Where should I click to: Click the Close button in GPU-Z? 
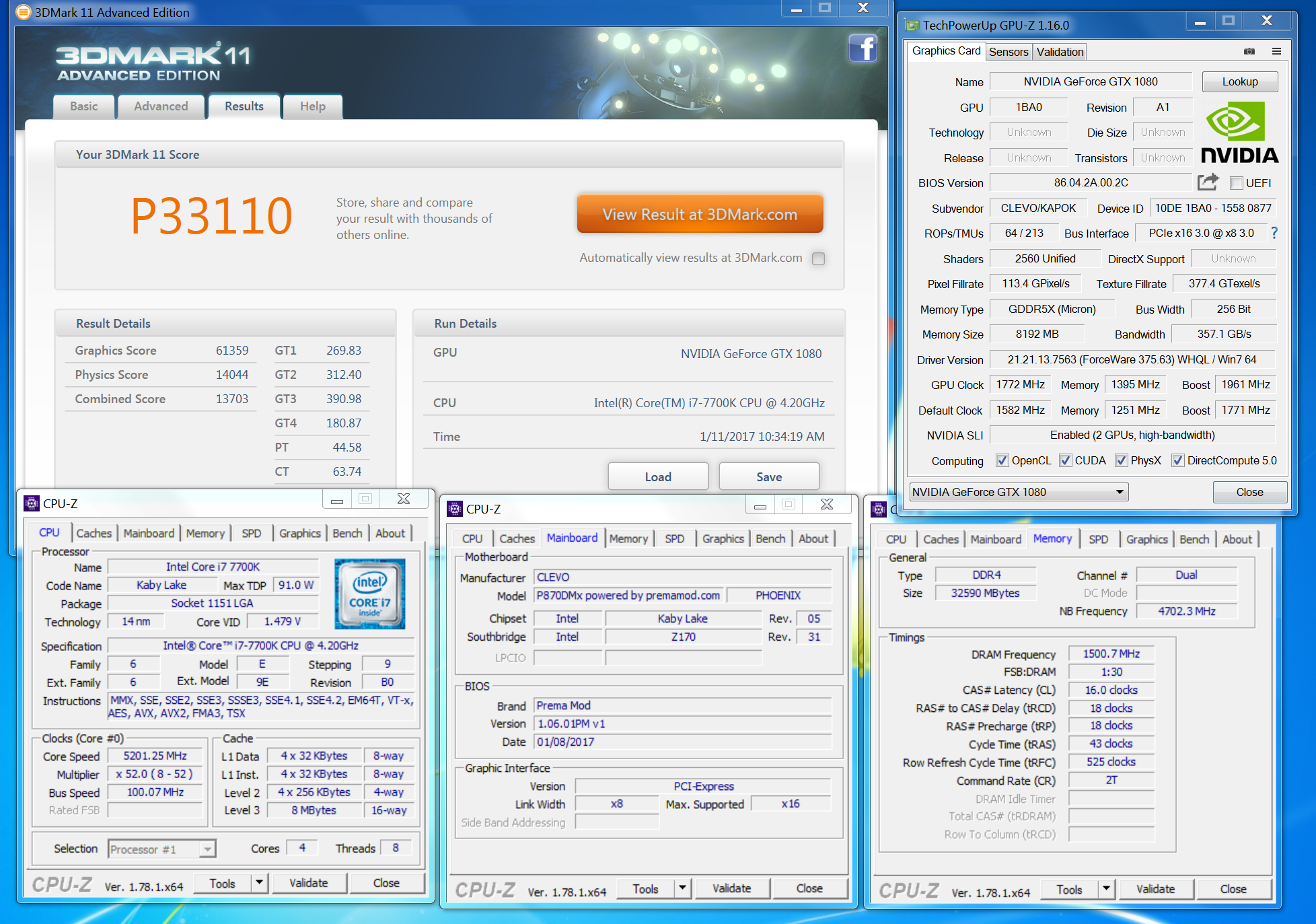point(1249,492)
